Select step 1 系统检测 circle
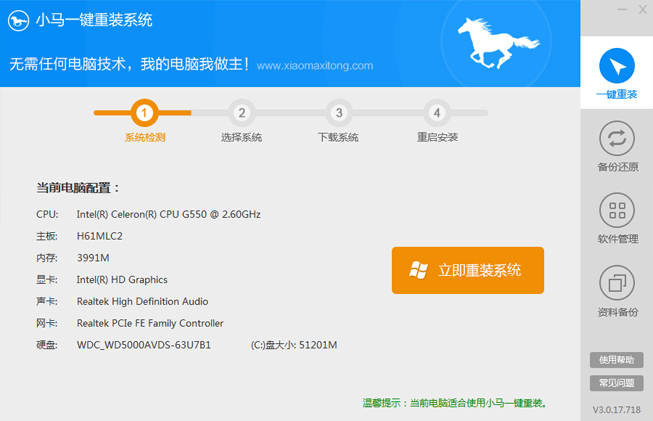This screenshot has width=653, height=421. [145, 113]
